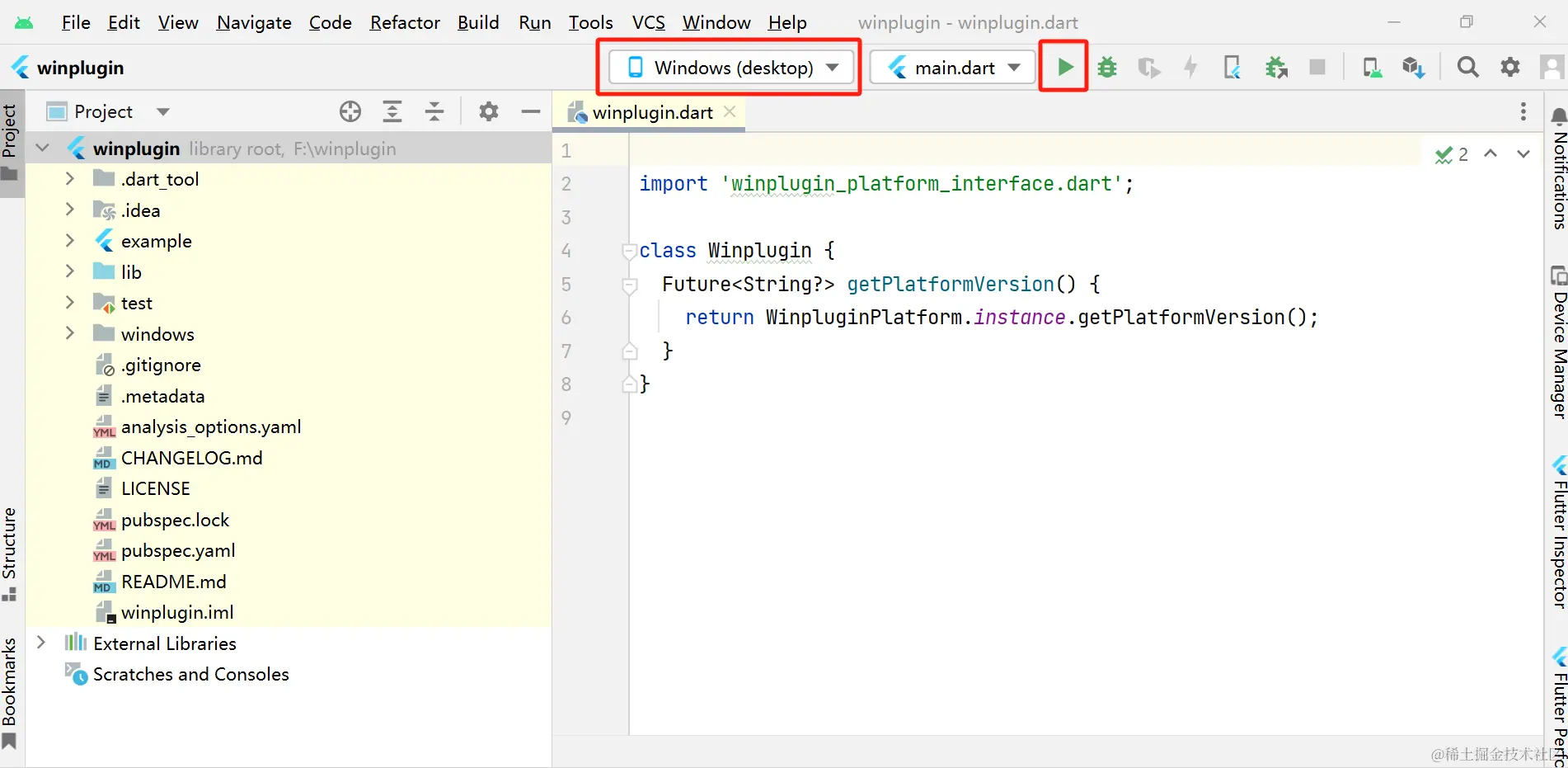Open the SDK Manager toolbar icon
1568x768 pixels.
[1413, 67]
